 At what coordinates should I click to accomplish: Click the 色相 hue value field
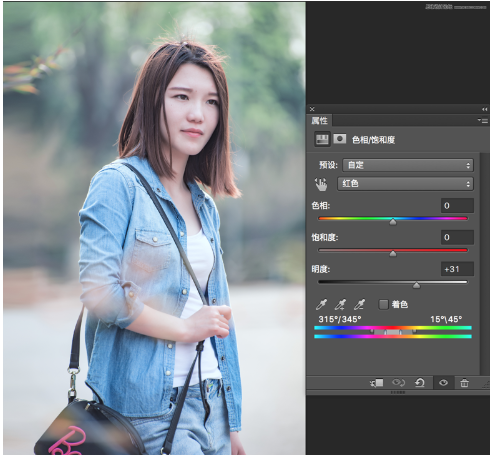[x=457, y=206]
